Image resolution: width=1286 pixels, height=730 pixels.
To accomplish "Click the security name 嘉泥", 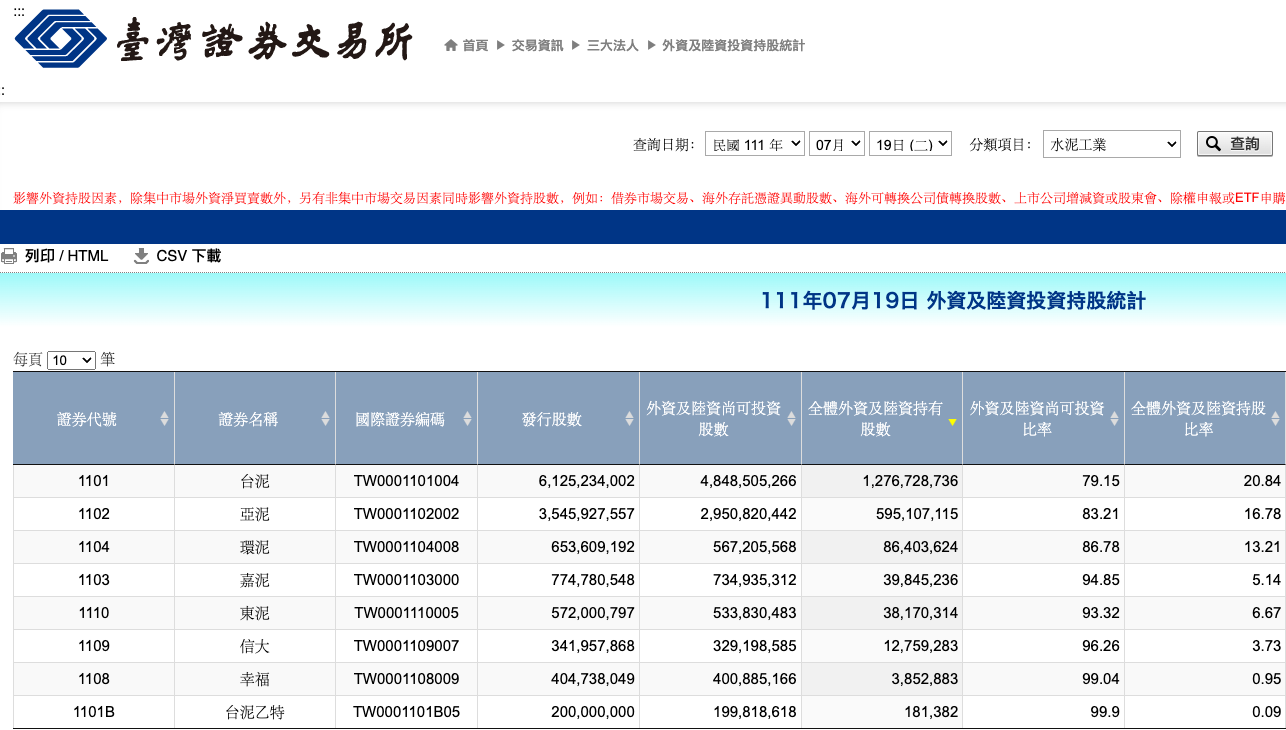I will (255, 580).
